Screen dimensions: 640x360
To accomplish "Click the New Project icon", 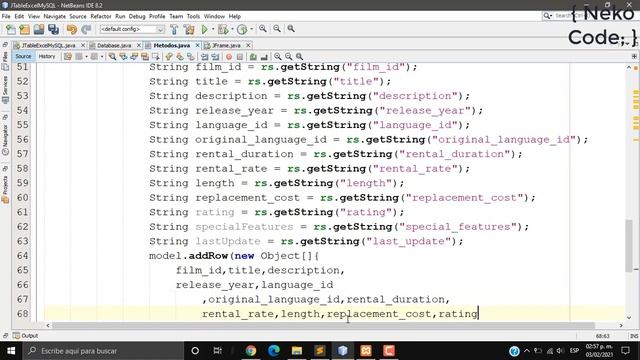I will (24, 29).
